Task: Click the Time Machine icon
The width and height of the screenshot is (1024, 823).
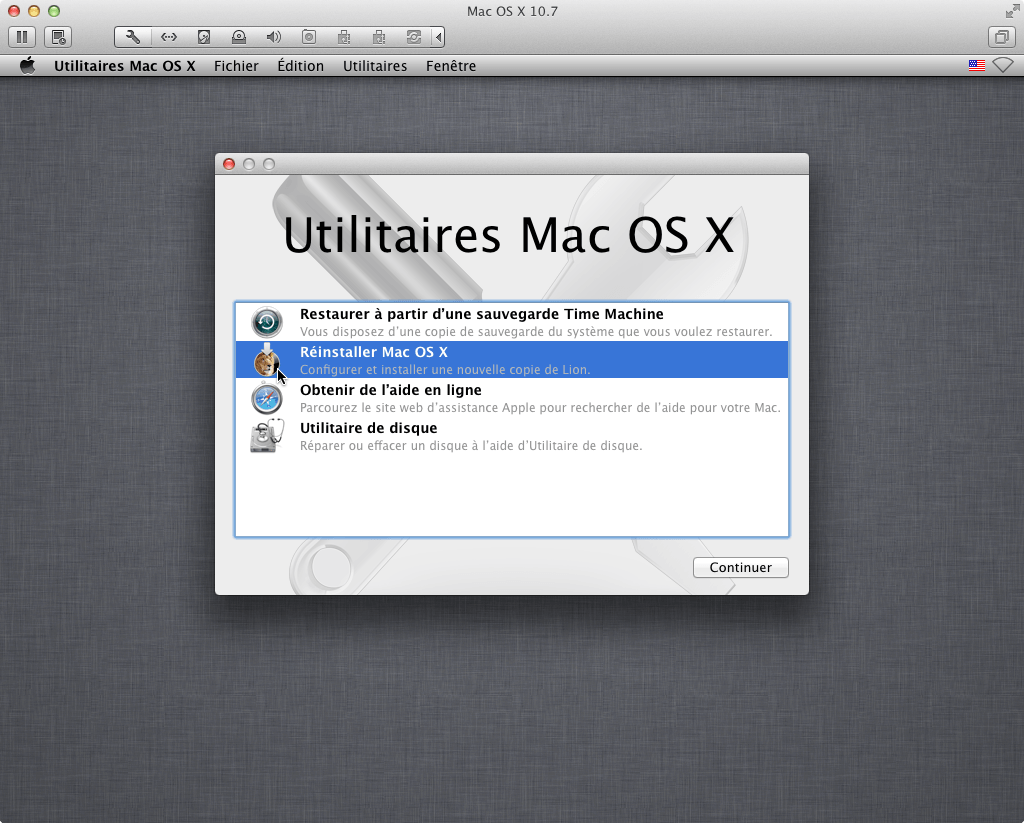Action: point(267,322)
